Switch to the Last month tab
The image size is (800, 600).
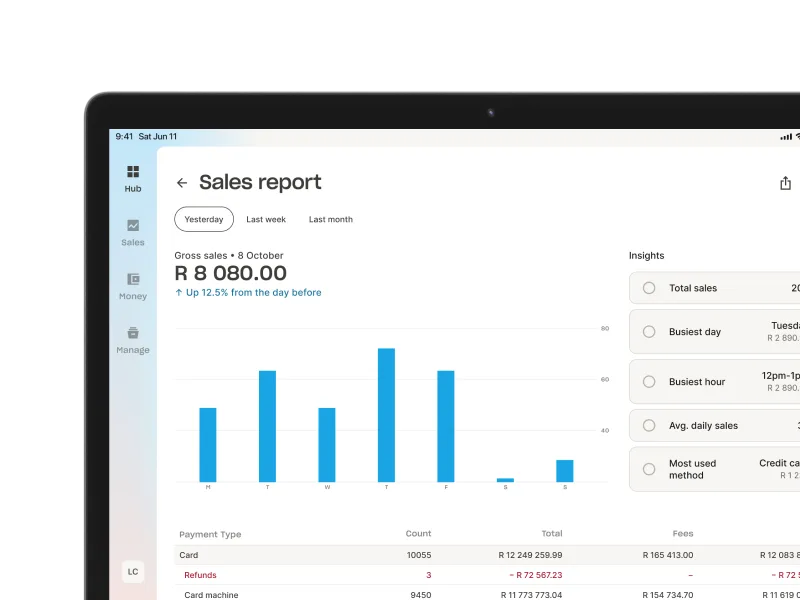pyautogui.click(x=330, y=220)
